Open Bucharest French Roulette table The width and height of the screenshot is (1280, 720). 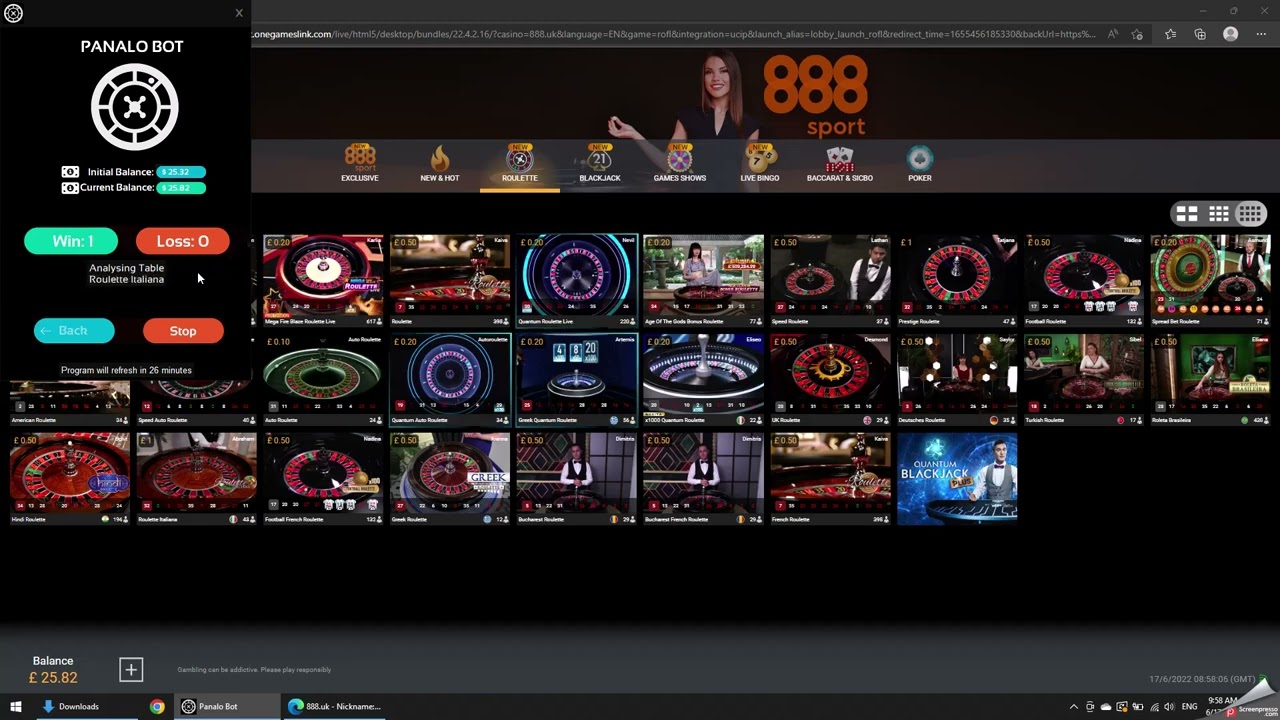tap(703, 478)
